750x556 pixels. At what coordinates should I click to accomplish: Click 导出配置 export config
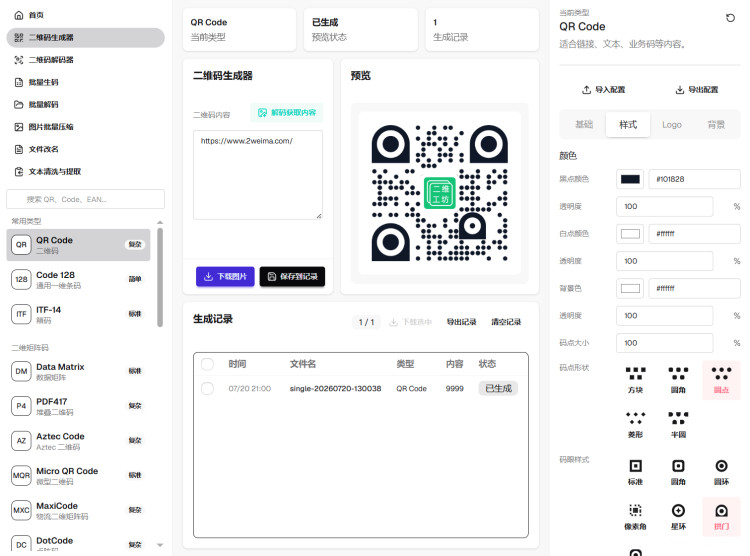tap(696, 90)
